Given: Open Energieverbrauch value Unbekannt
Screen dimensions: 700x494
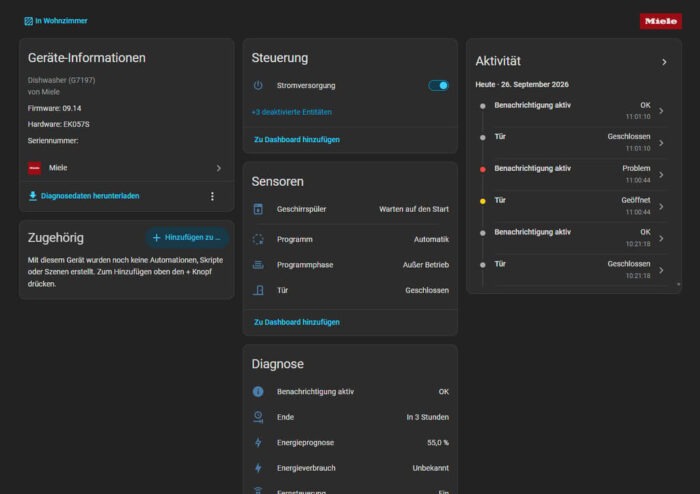Looking at the screenshot, I should coord(430,468).
